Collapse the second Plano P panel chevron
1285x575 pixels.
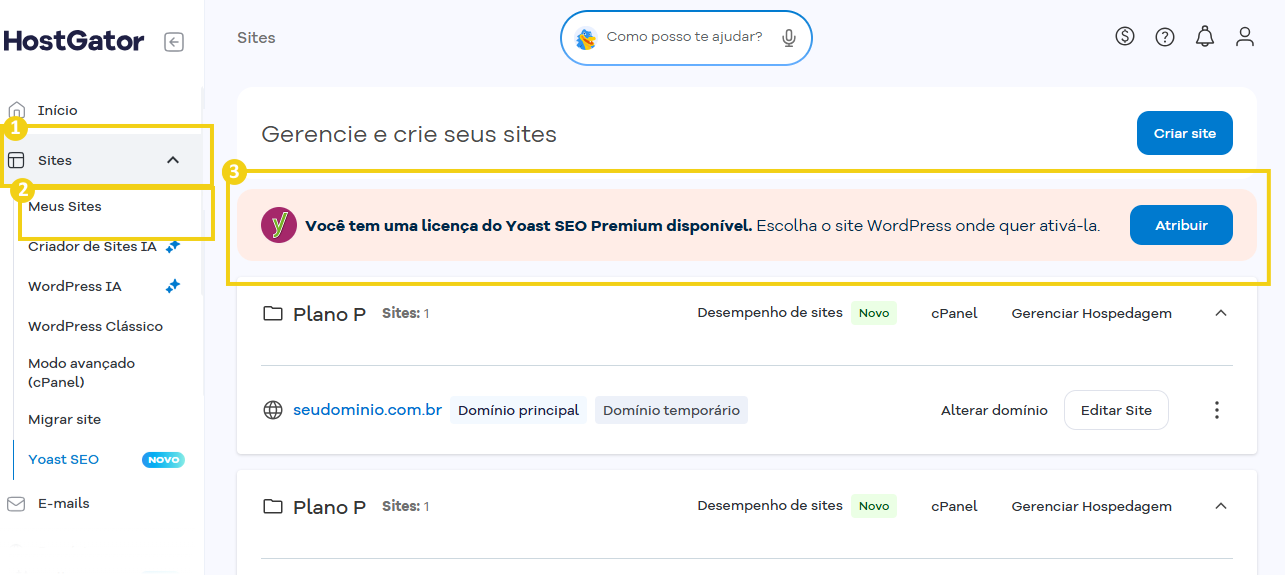coord(1220,506)
